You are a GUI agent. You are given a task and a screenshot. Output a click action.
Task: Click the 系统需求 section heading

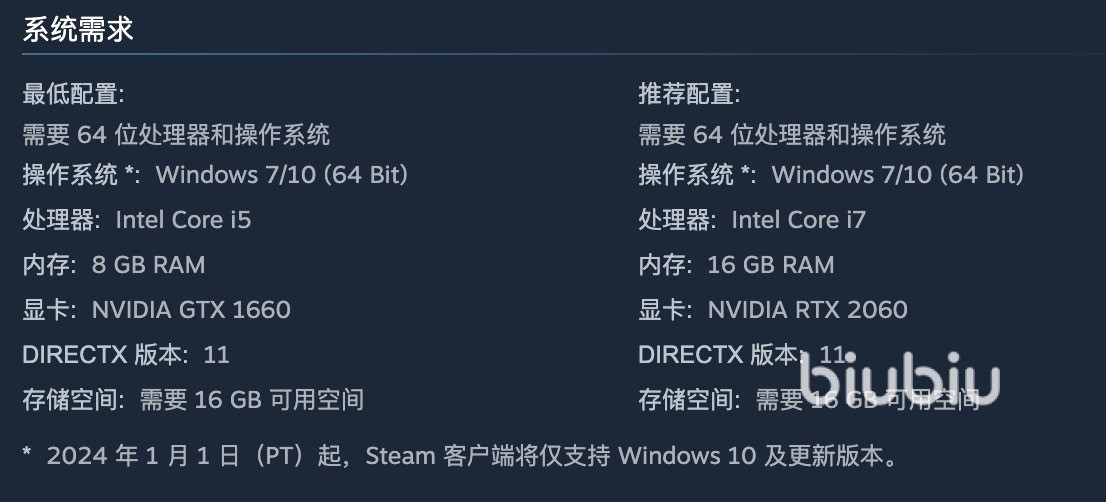pyautogui.click(x=78, y=29)
